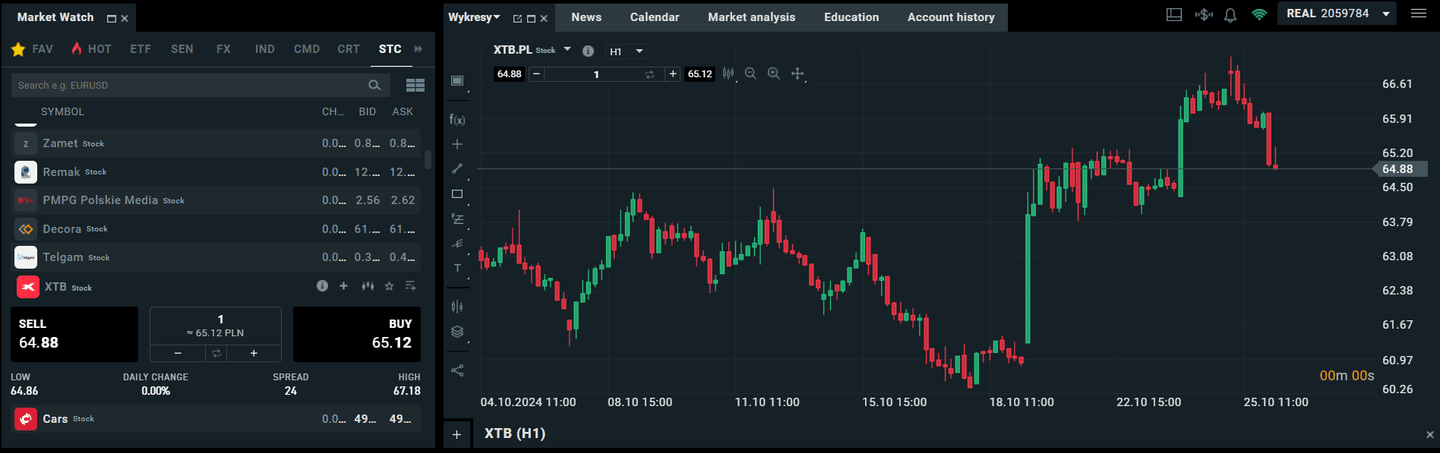
Task: Open the Calendar tab
Action: [x=654, y=17]
